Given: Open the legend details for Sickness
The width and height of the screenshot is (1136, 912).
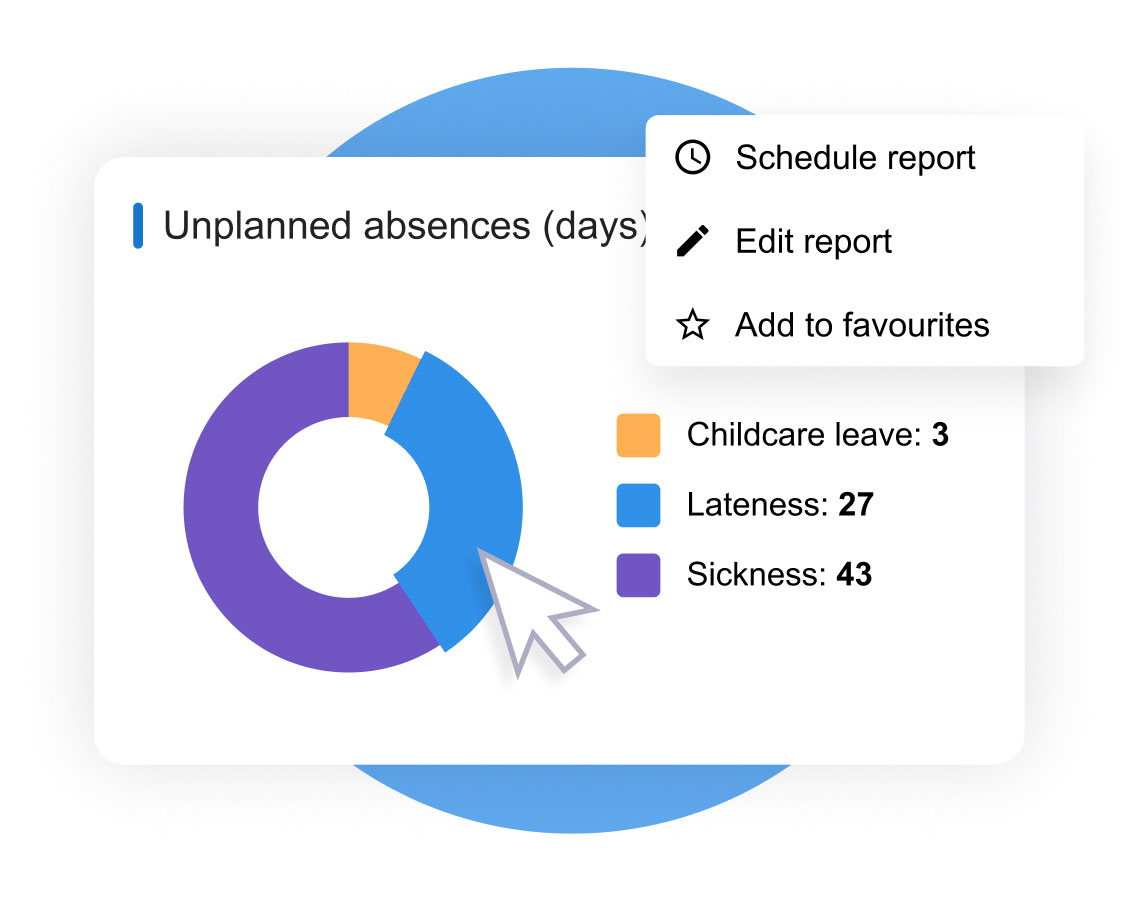Looking at the screenshot, I should (780, 575).
